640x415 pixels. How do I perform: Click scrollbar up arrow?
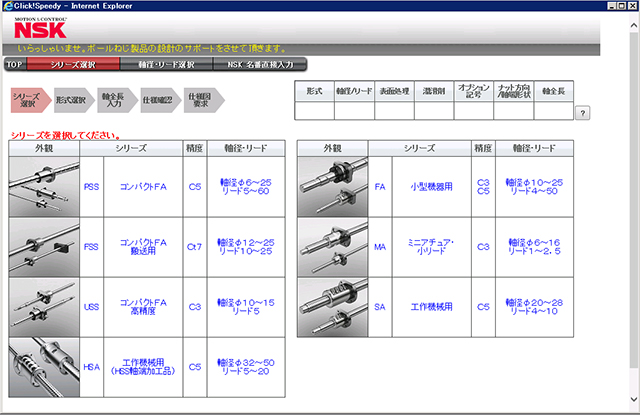pyautogui.click(x=634, y=25)
